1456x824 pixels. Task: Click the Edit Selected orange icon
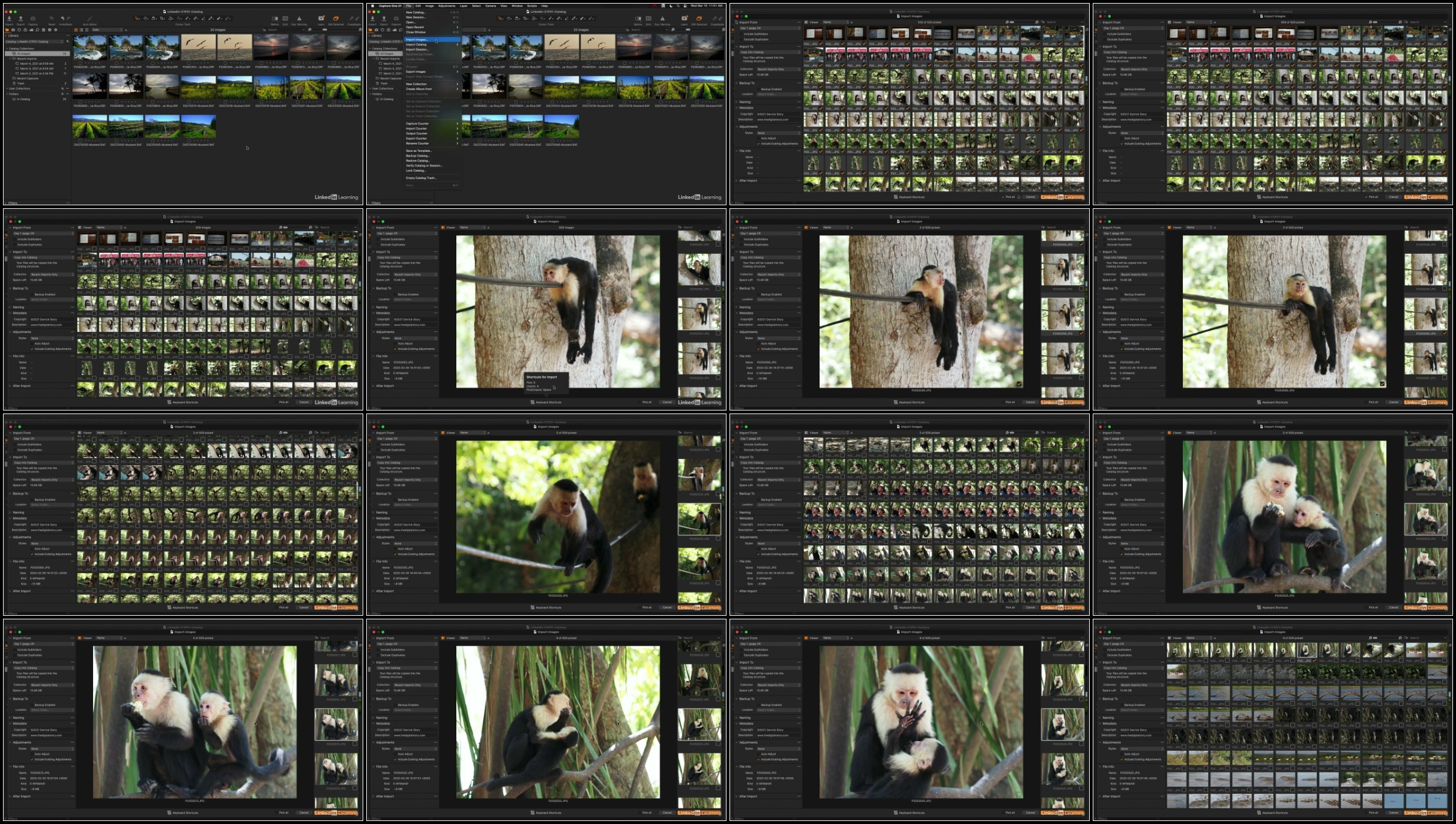336,19
